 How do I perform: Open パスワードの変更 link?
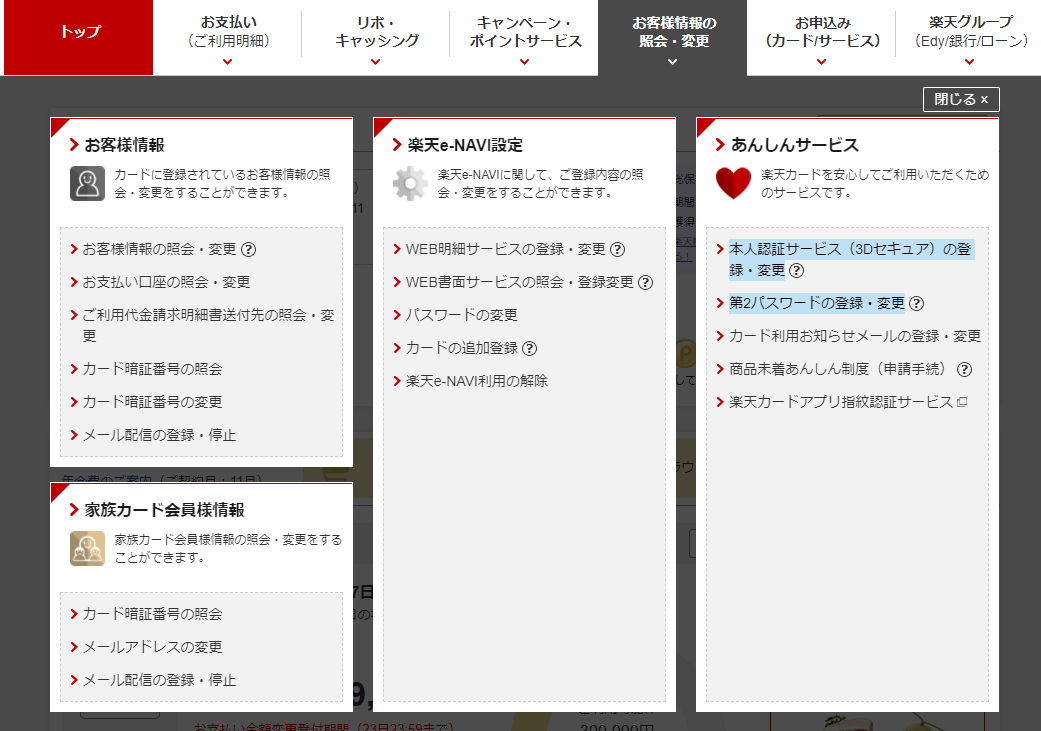461,315
